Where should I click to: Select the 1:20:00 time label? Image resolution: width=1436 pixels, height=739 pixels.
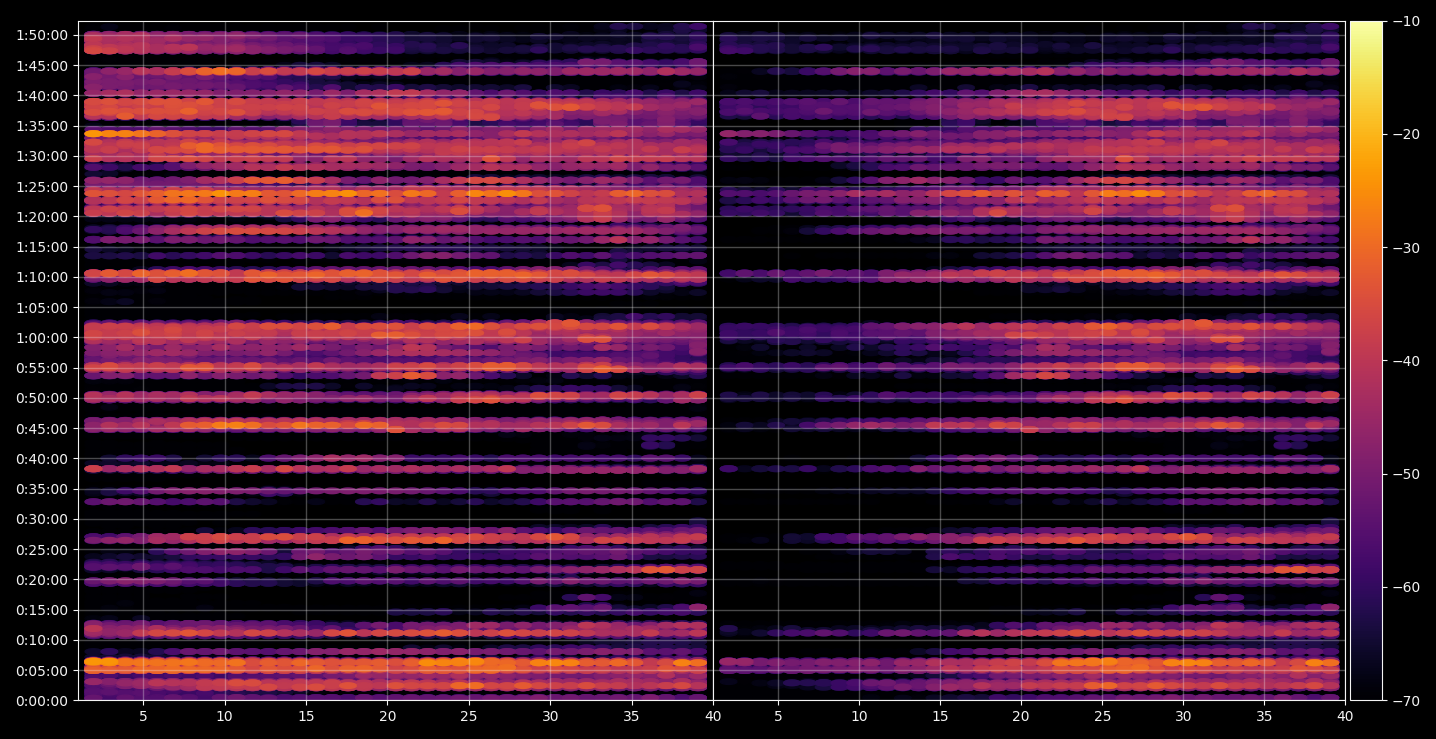point(42,217)
